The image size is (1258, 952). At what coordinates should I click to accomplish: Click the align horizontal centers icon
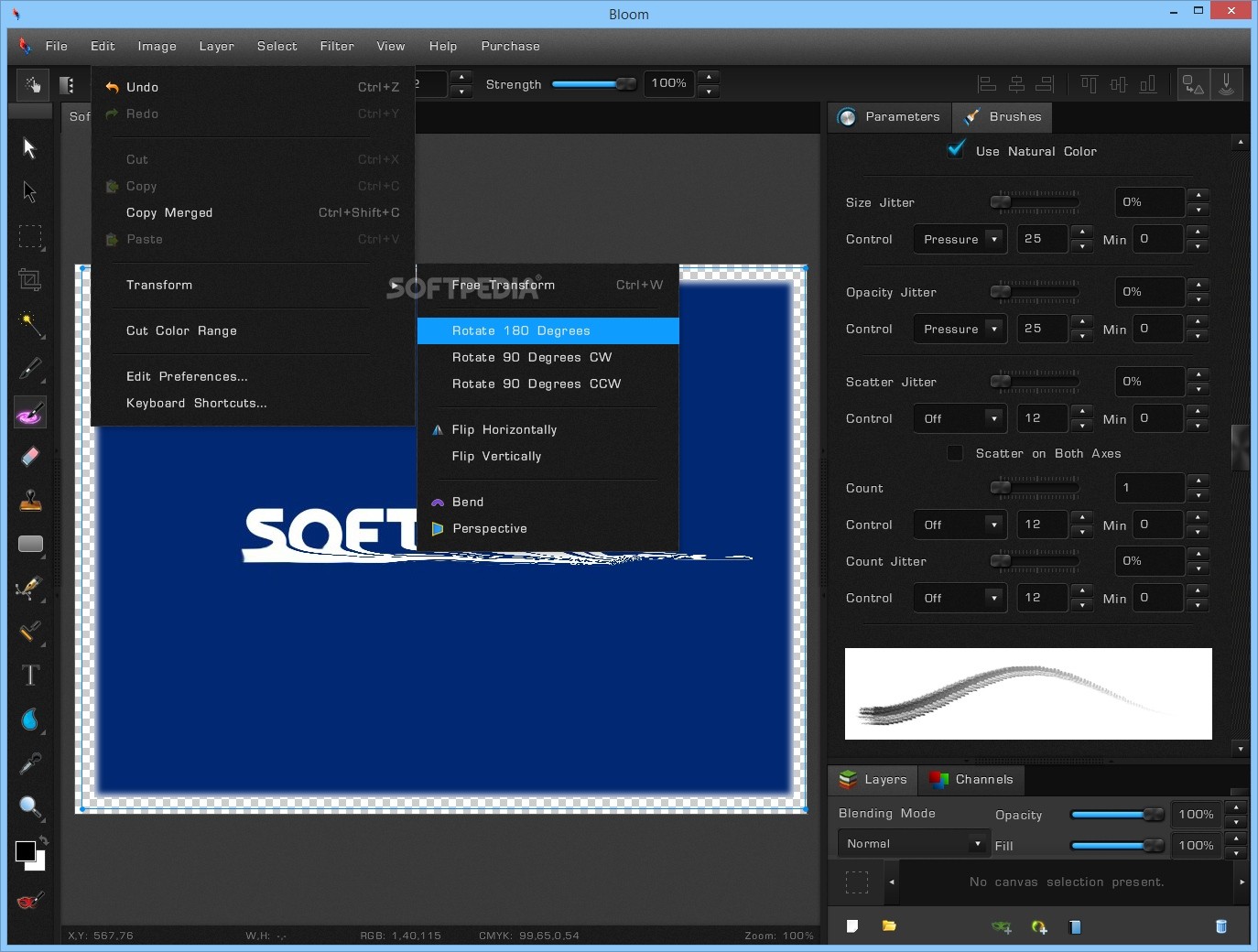click(1016, 85)
